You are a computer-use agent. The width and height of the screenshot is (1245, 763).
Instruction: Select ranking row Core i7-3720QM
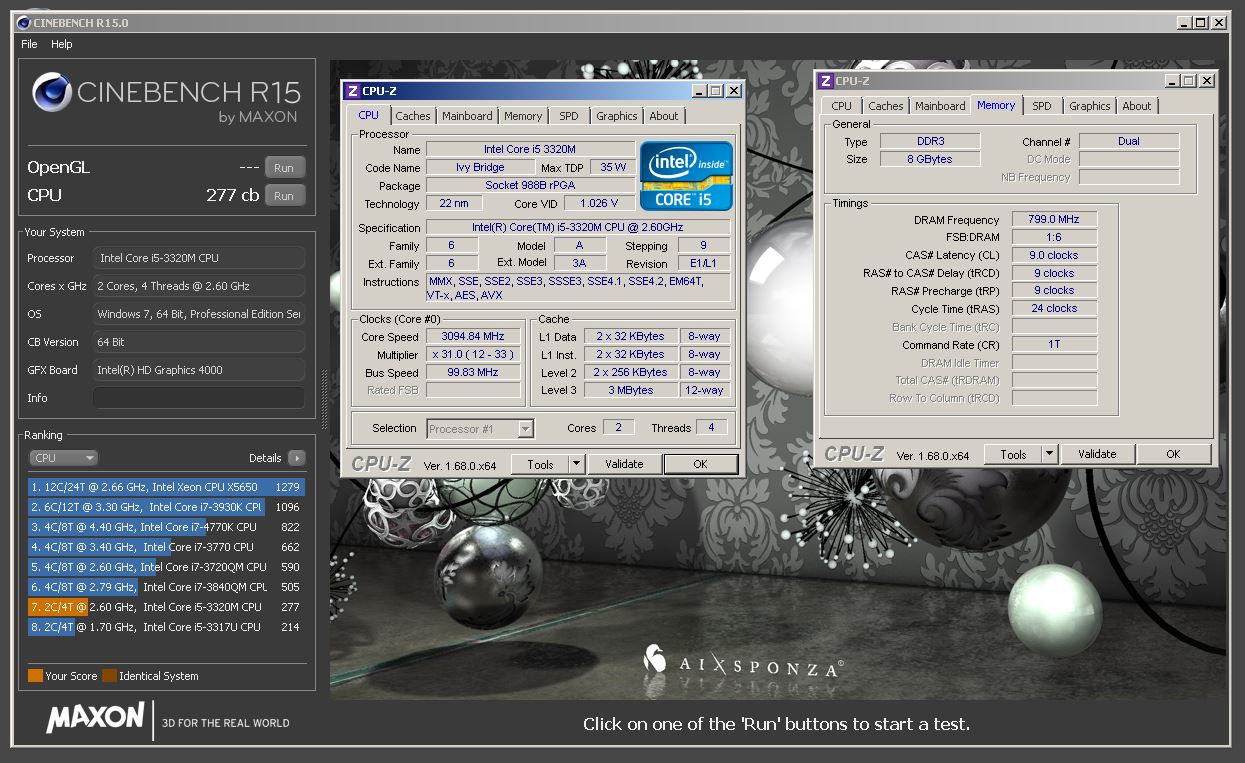pyautogui.click(x=166, y=567)
